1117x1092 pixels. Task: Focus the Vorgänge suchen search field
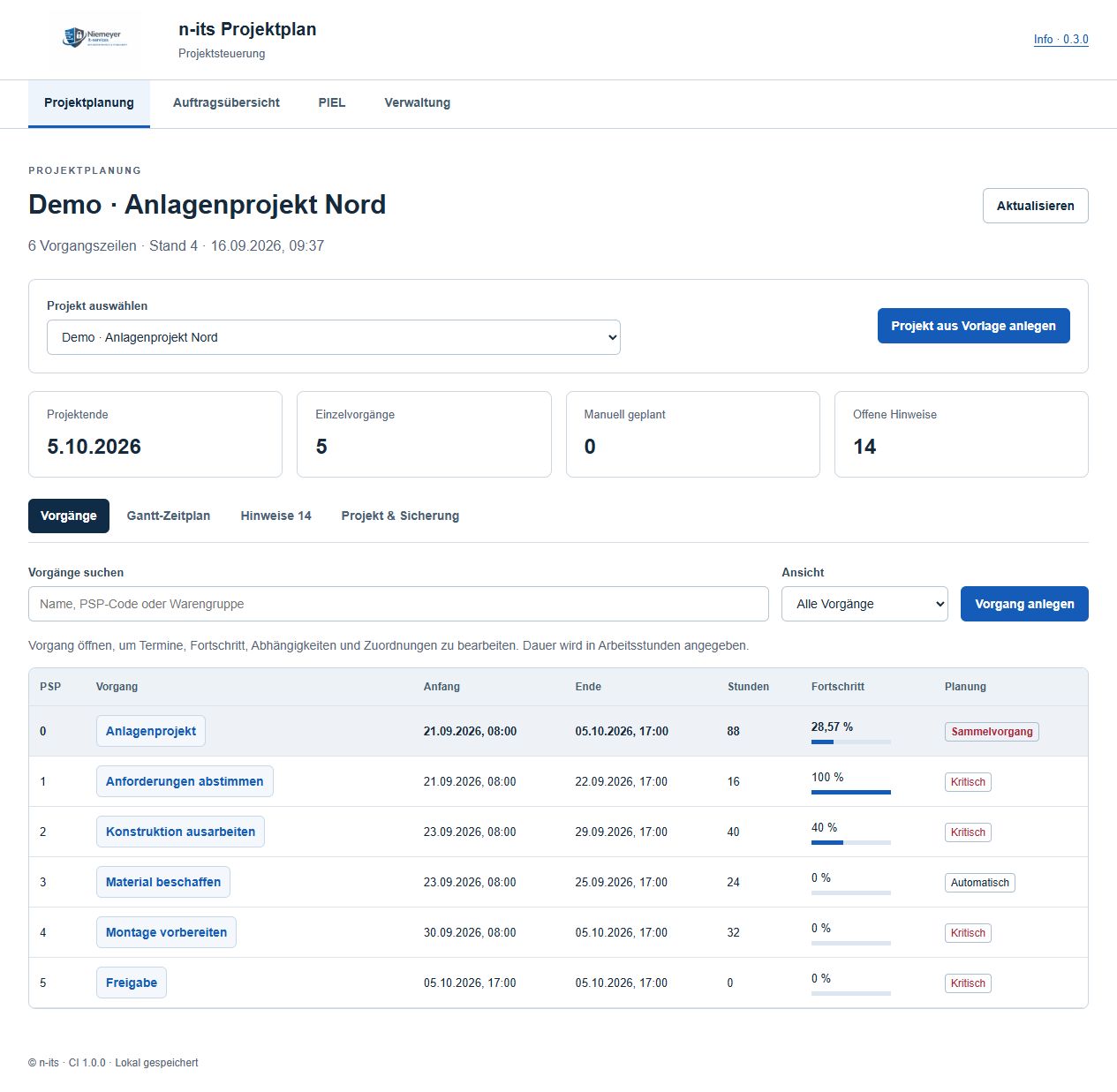click(x=398, y=604)
